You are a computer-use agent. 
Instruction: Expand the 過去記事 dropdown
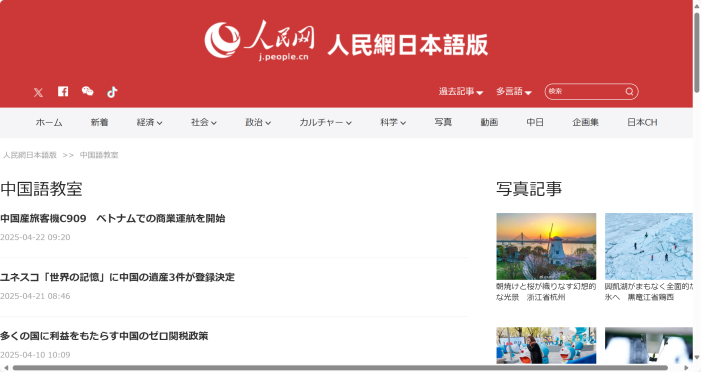pyautogui.click(x=461, y=92)
